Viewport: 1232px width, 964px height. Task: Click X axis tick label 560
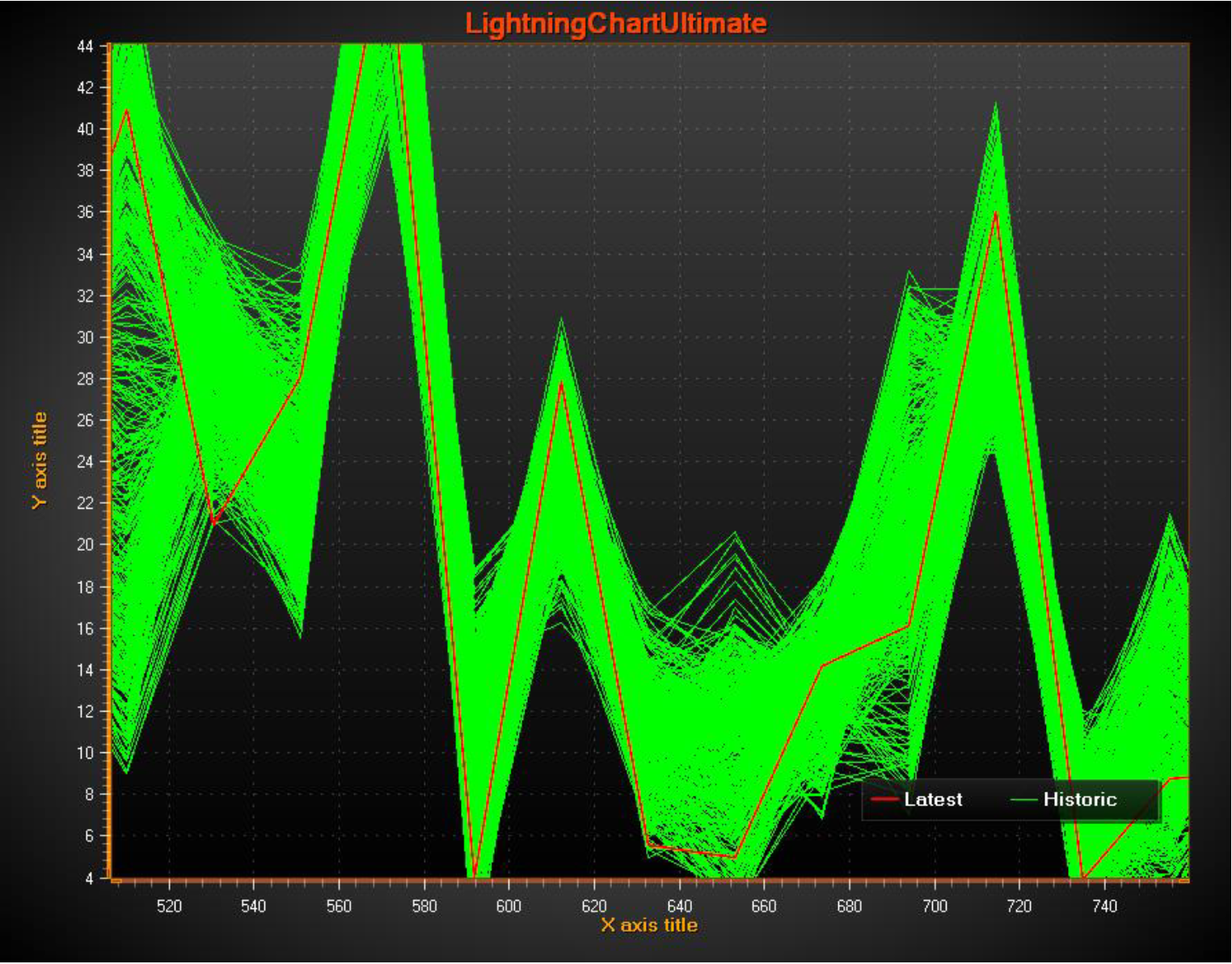339,907
